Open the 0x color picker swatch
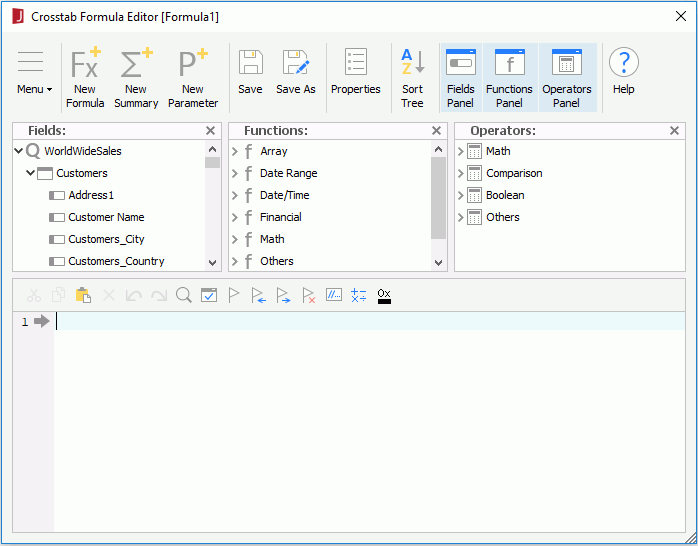The image size is (698, 546). tap(384, 296)
